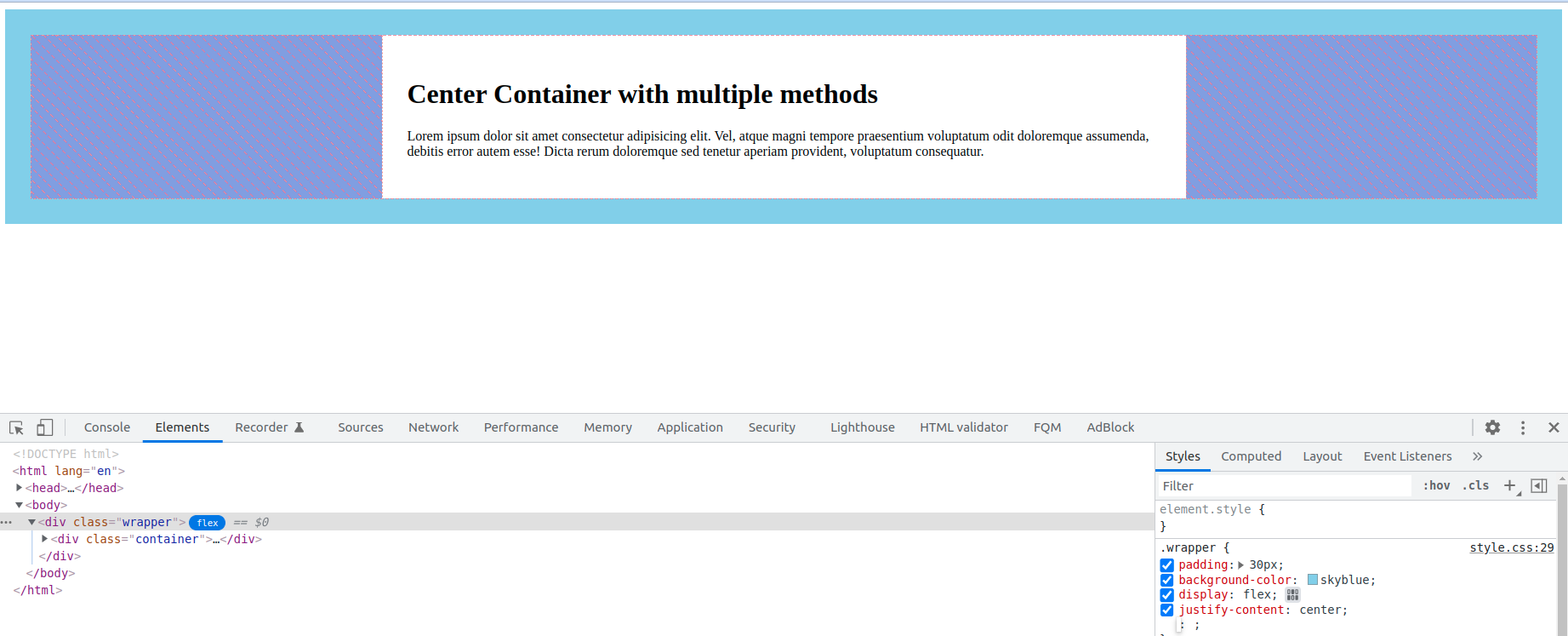Click the styles pane vertical scrollbar
The width and height of the screenshot is (1568, 636).
[1562, 558]
